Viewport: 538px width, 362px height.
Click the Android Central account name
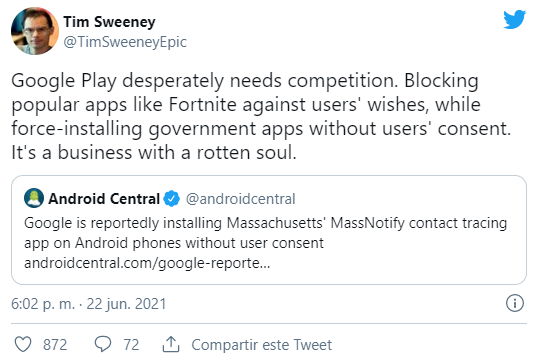coord(104,199)
